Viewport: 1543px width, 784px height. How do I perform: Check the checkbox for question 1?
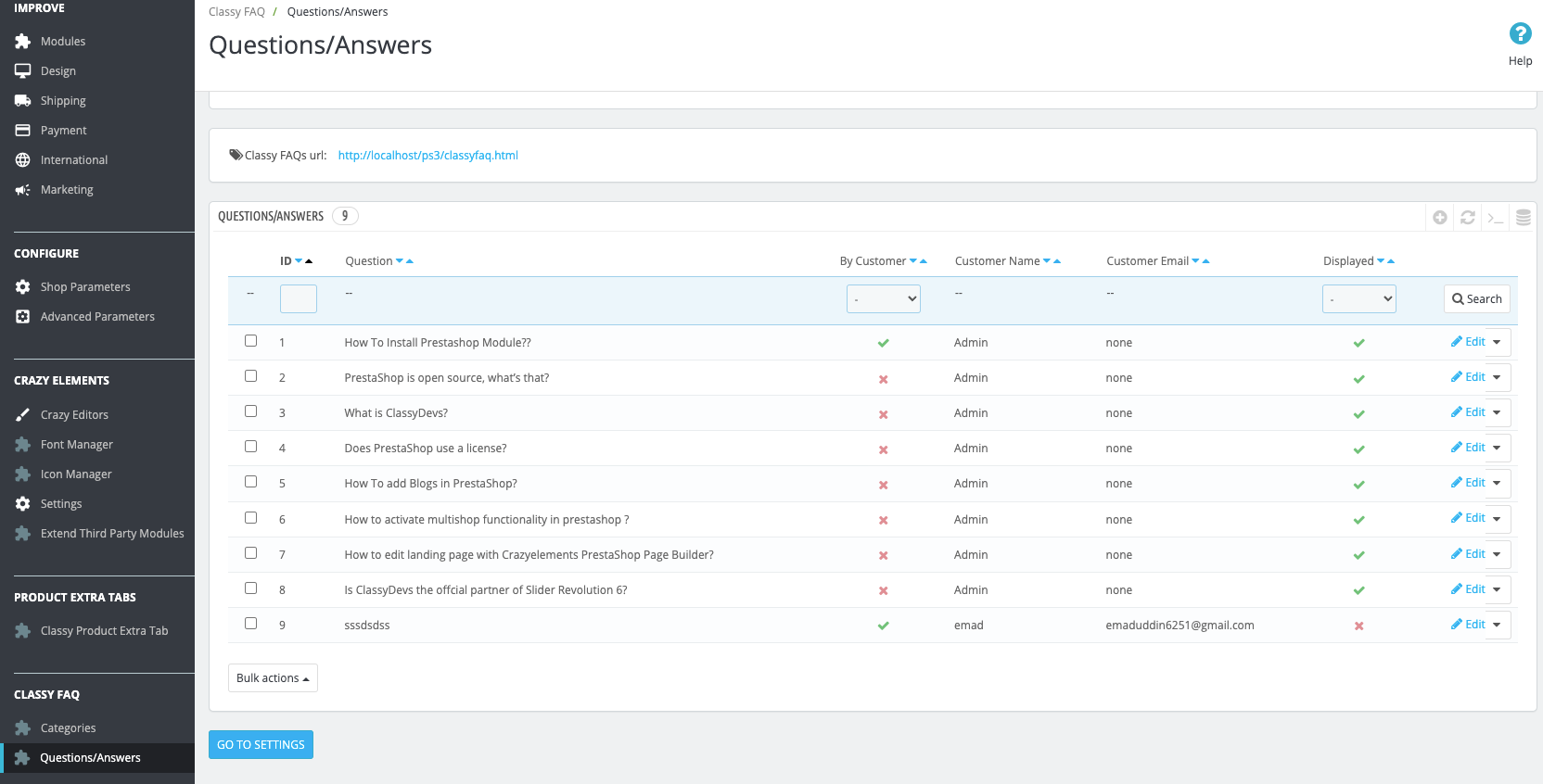[x=250, y=341]
